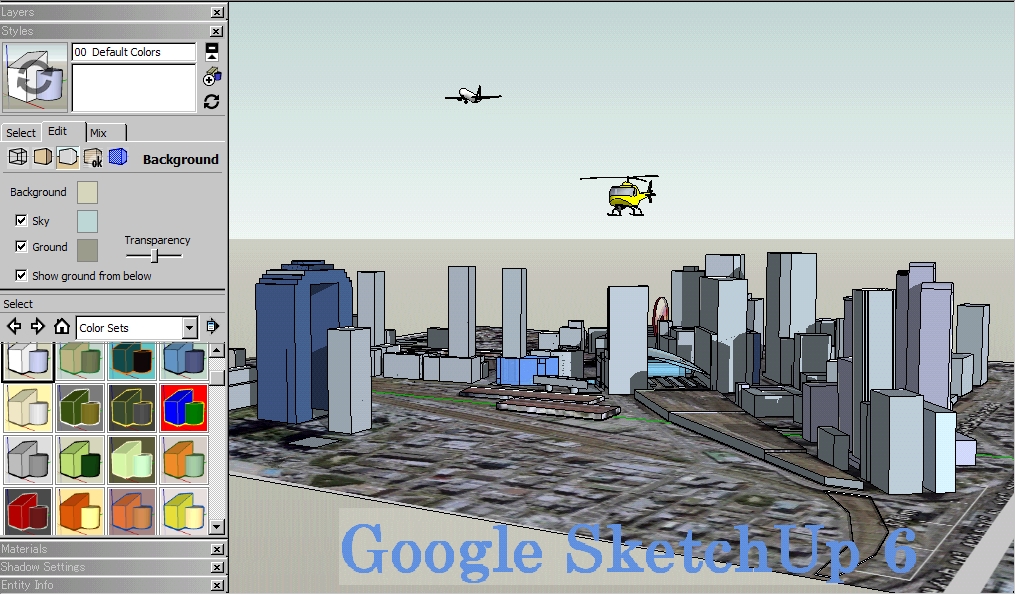Screen dimensions: 1016x595
Task: Select Background settings icon
Action: (67, 157)
